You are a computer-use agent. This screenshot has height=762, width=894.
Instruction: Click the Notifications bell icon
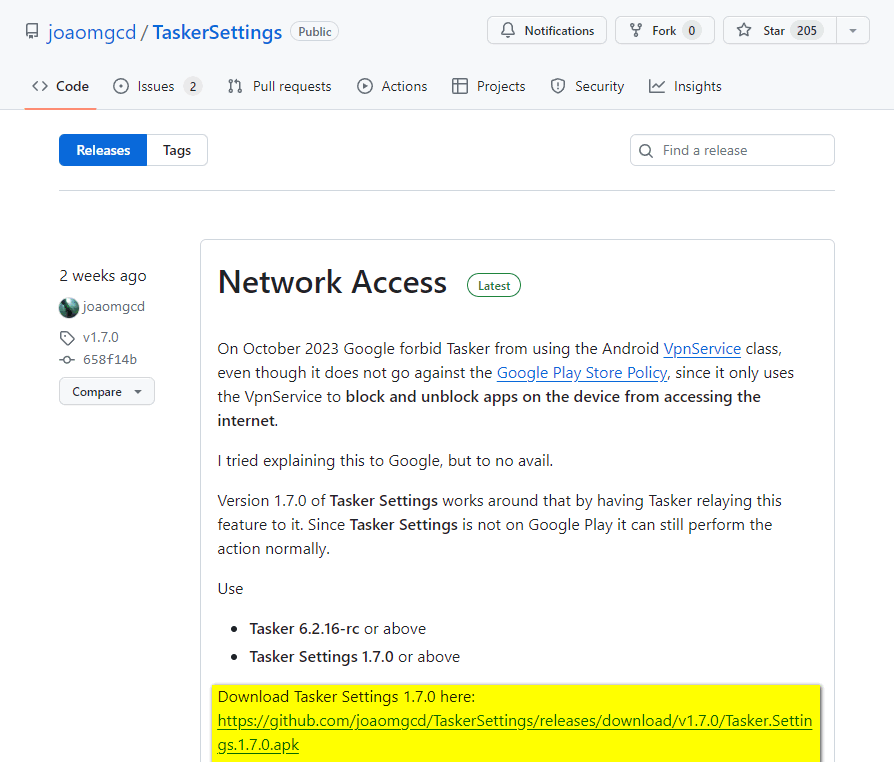(x=507, y=30)
